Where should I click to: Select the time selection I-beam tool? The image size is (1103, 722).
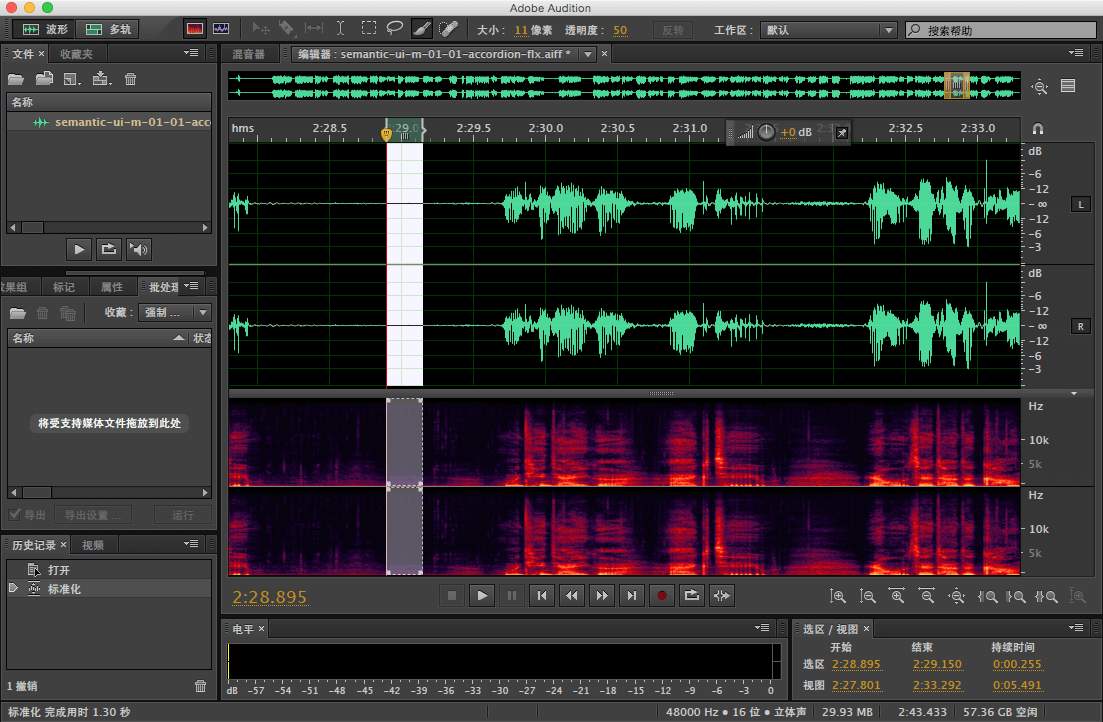[x=340, y=28]
